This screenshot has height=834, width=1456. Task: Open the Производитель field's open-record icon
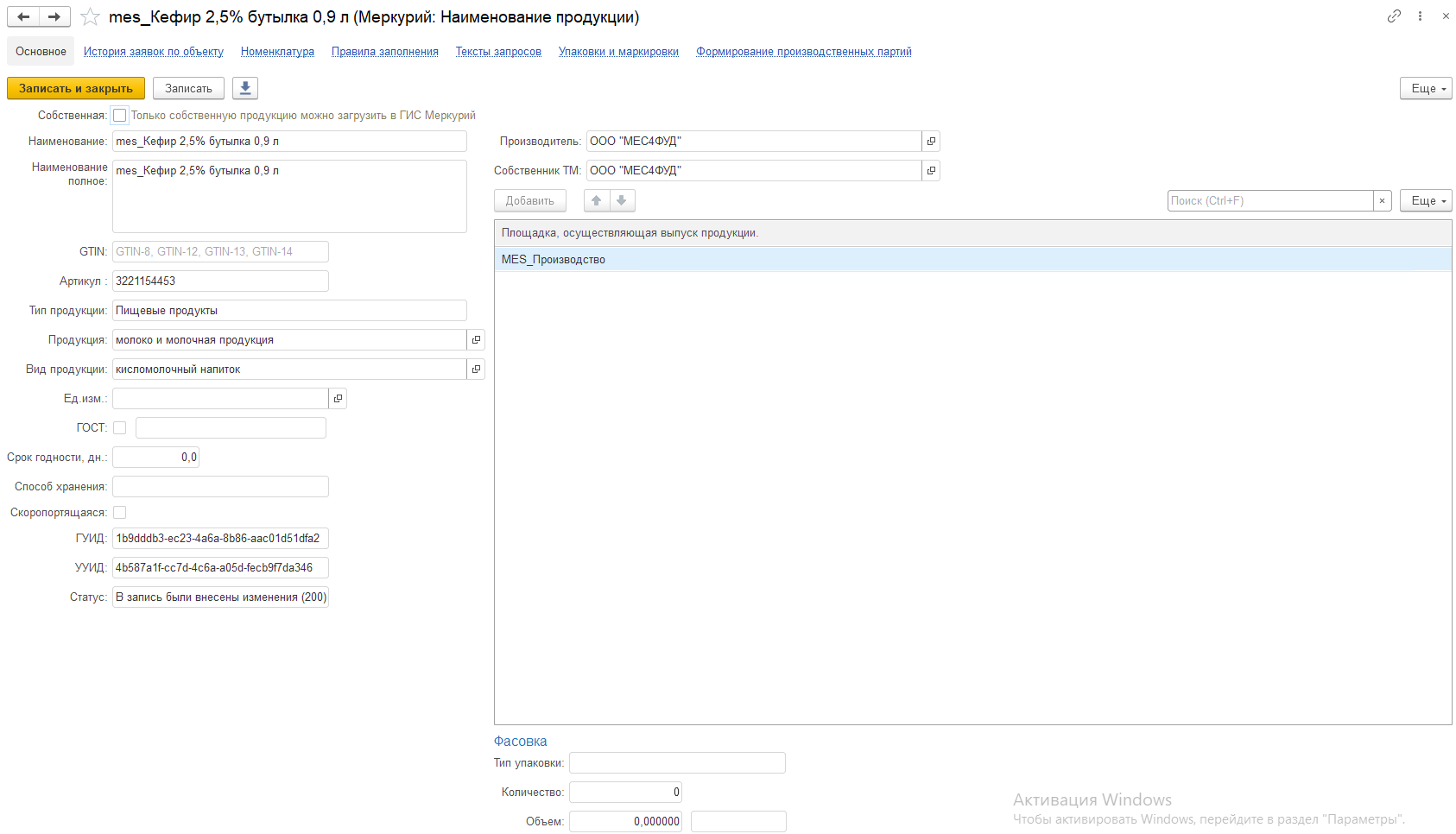click(x=931, y=142)
